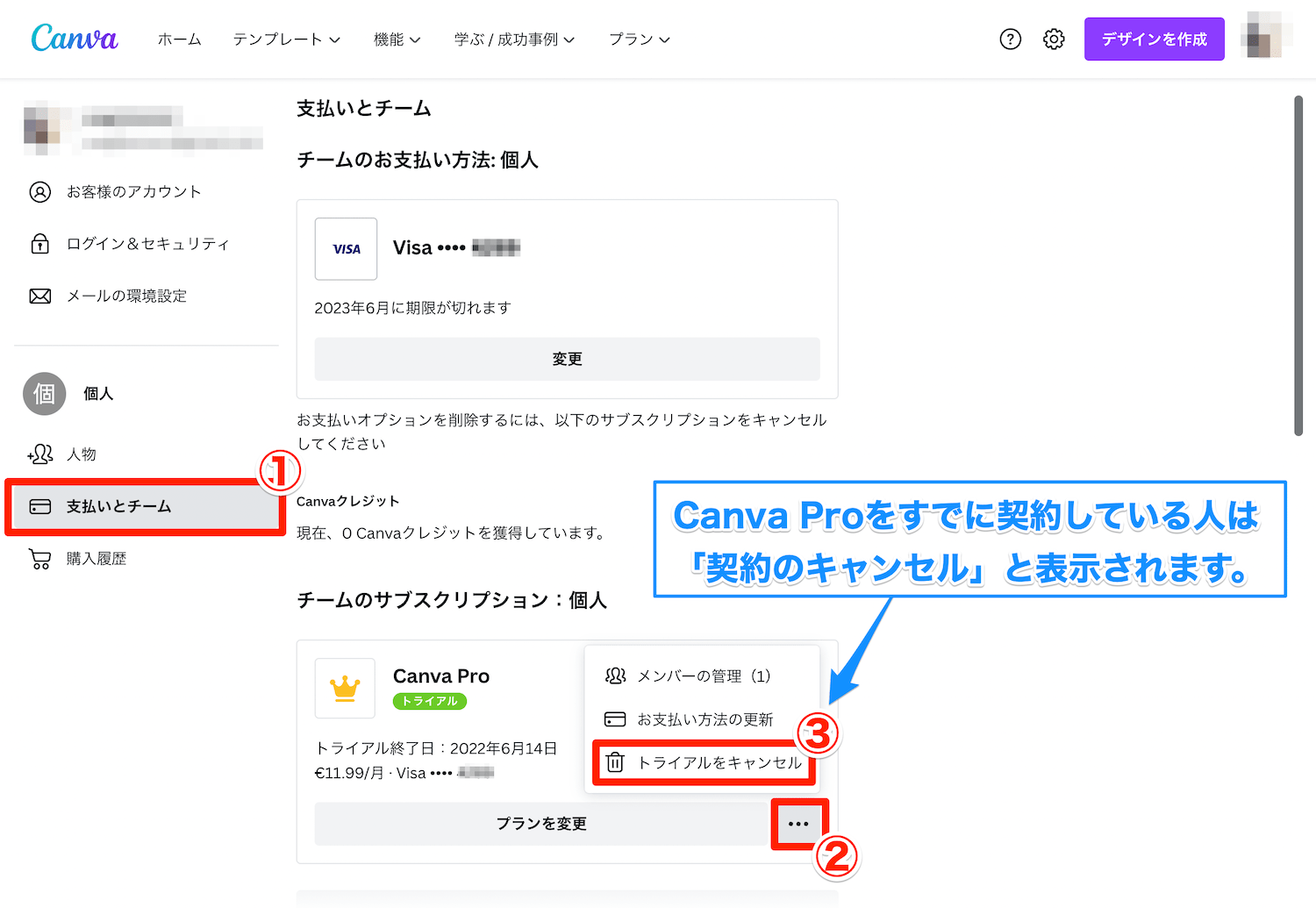Click the デザインを作成 button

(x=1154, y=39)
